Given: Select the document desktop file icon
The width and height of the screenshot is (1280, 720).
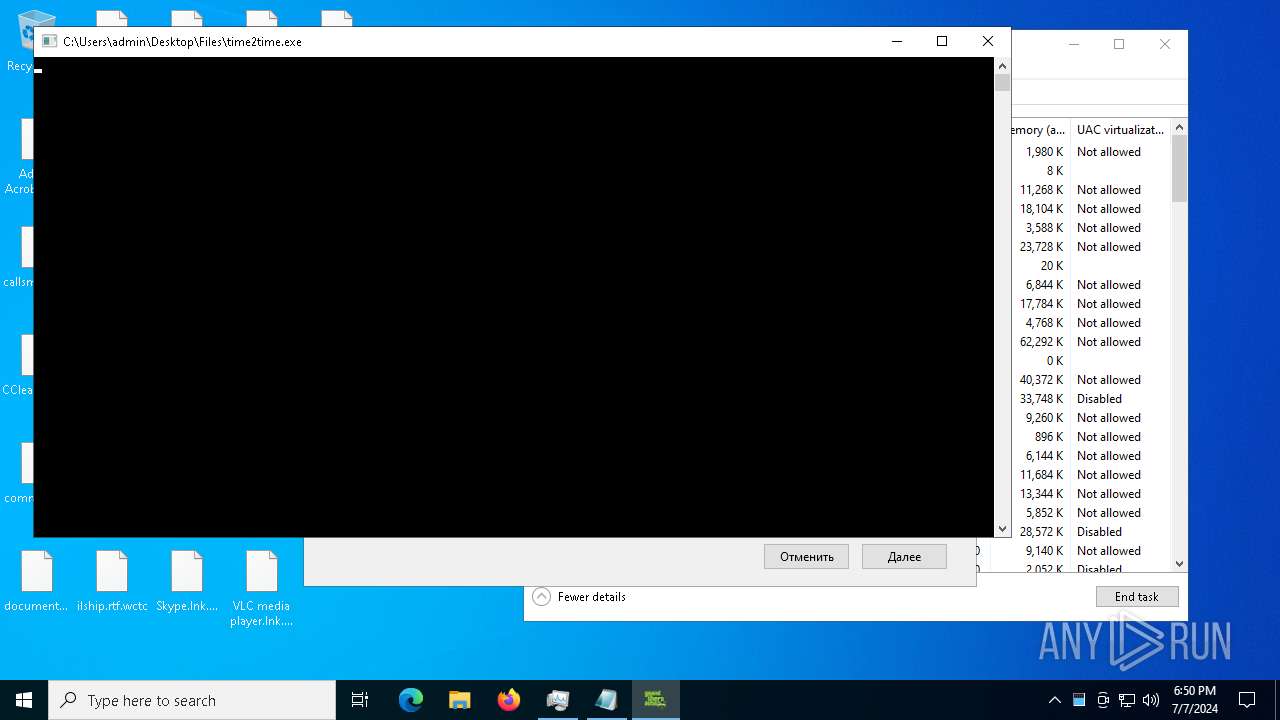Looking at the screenshot, I should pos(36,582).
